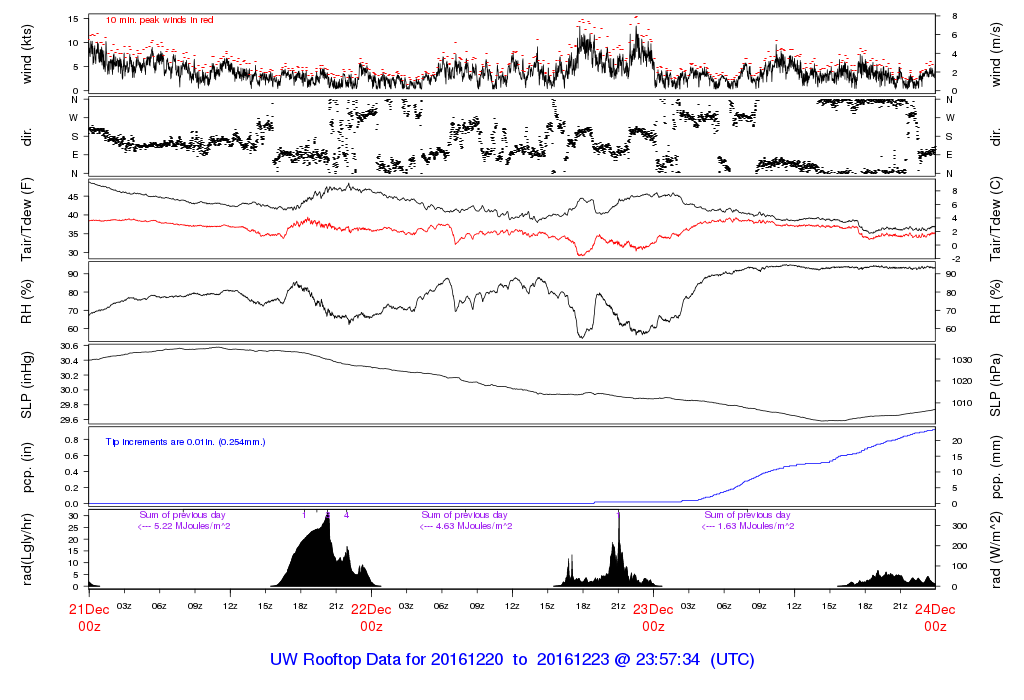Click the '30.6' tick on the SLP axis
This screenshot has width=1024, height=700.
[x=69, y=346]
